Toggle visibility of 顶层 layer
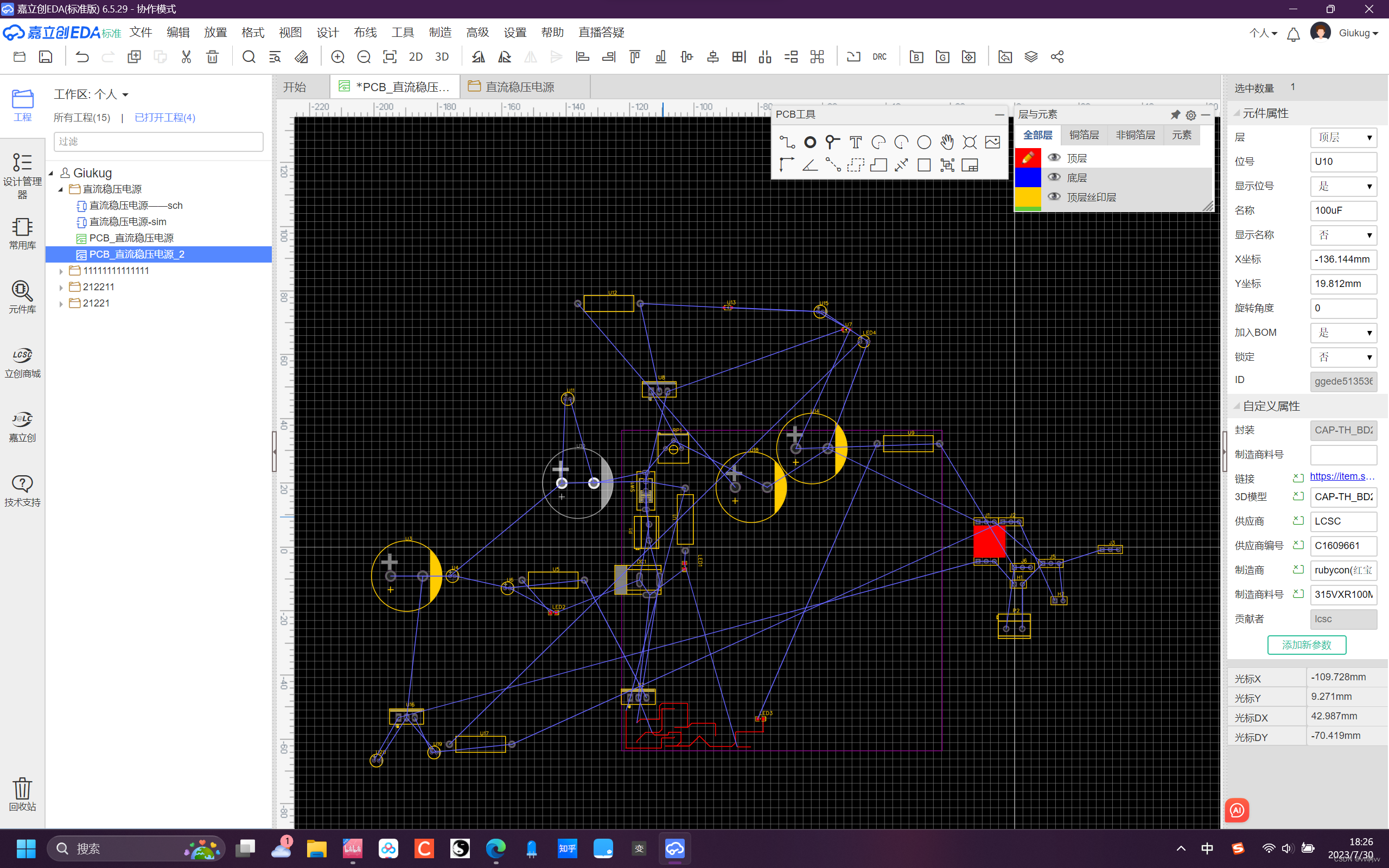1389x868 pixels. coord(1054,158)
